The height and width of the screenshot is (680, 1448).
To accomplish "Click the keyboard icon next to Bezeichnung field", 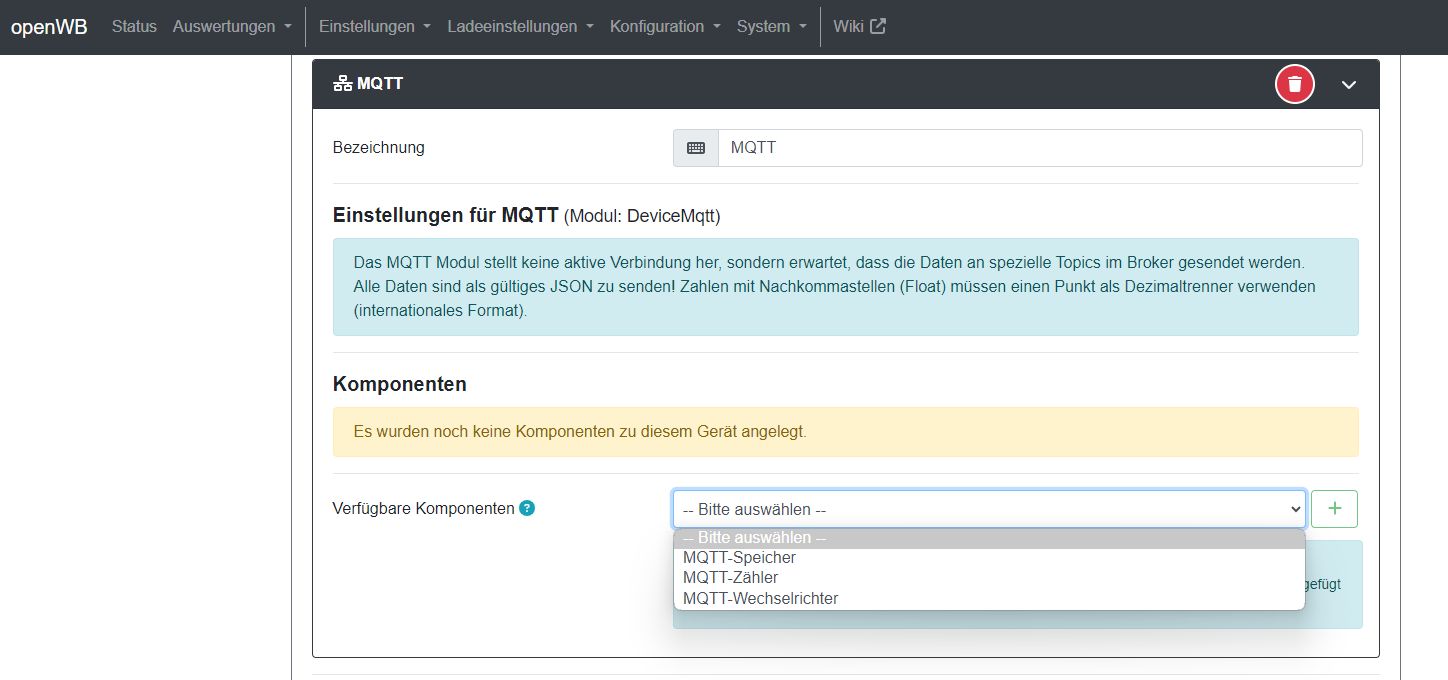I will pos(694,147).
